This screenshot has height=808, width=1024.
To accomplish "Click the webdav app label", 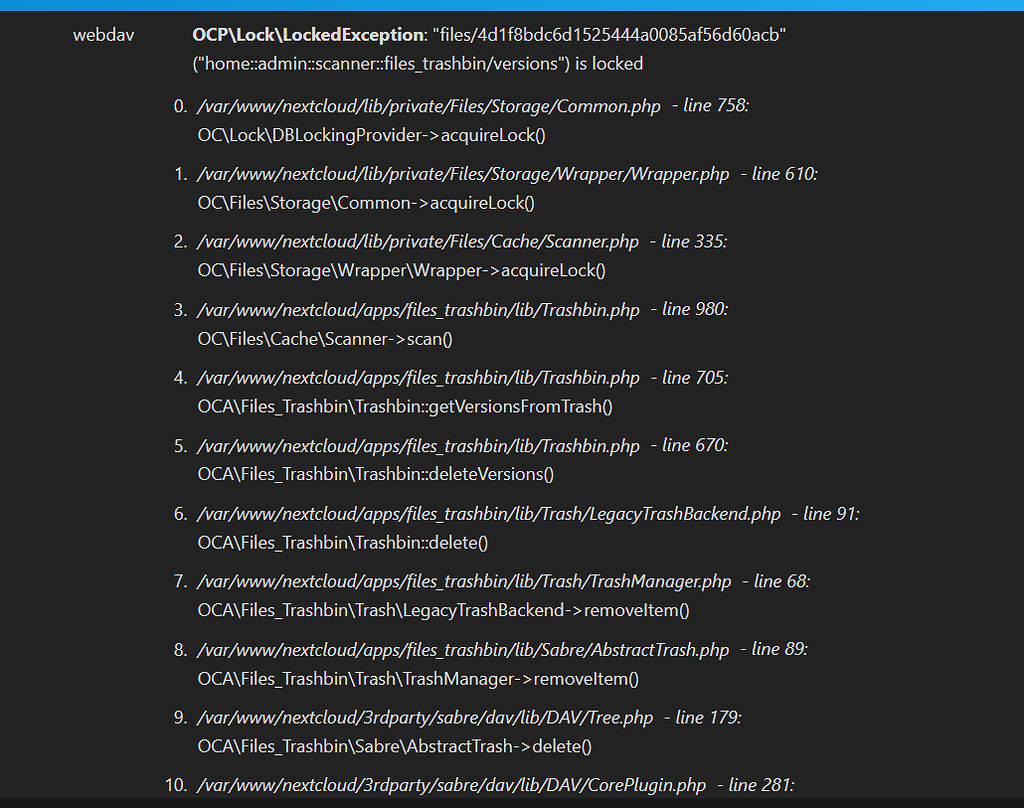I will coord(101,35).
